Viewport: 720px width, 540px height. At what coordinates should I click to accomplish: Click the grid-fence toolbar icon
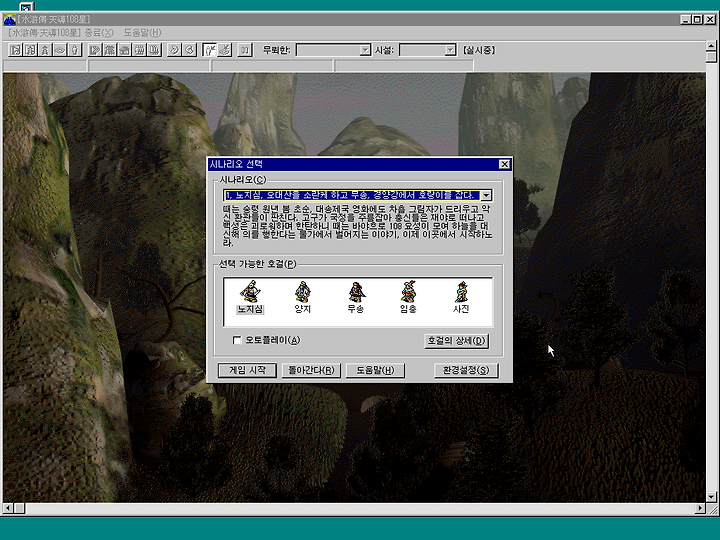[139, 50]
